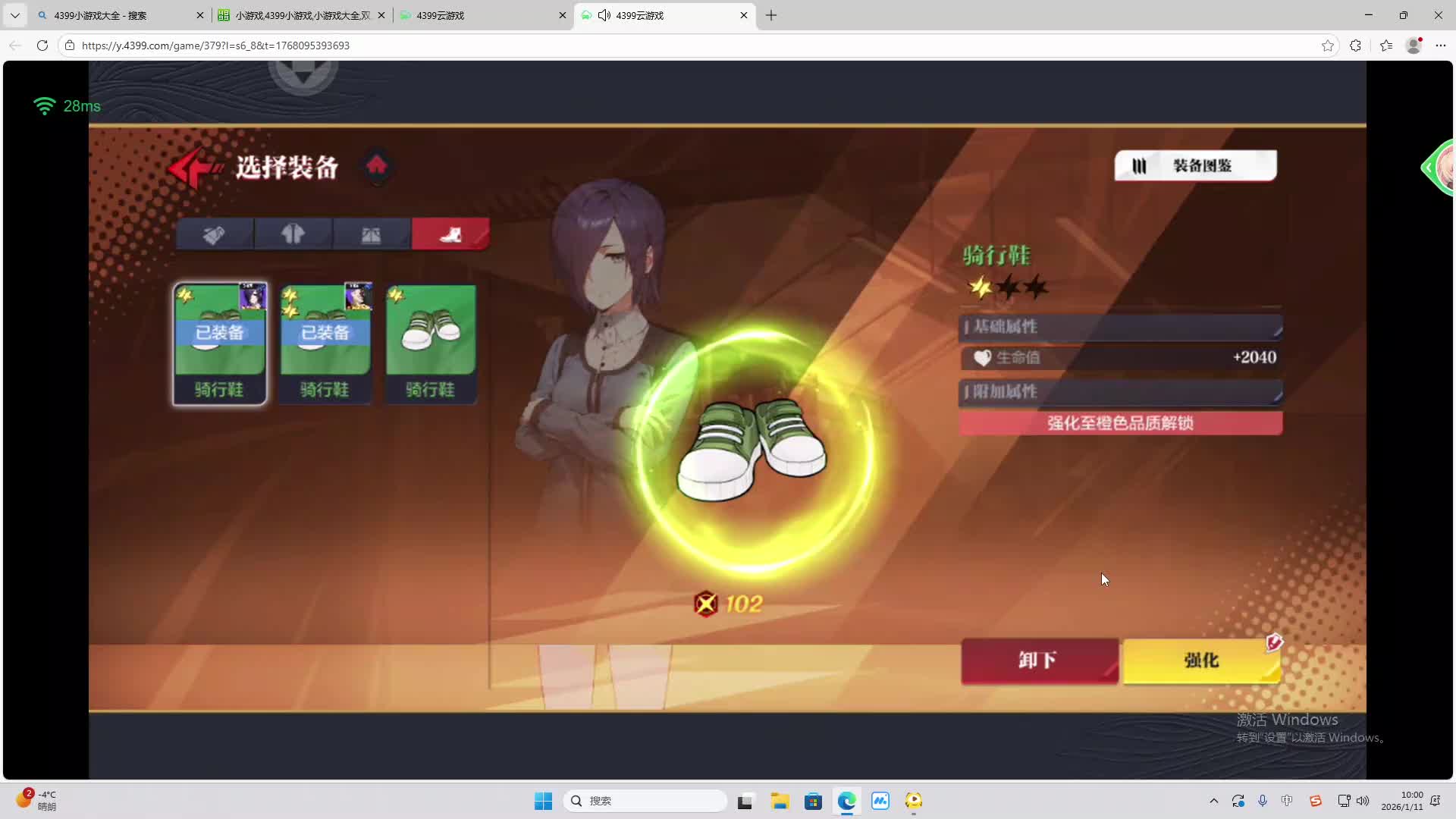Mute the tab audio speaker icon
Viewport: 1456px width, 819px height.
604,15
